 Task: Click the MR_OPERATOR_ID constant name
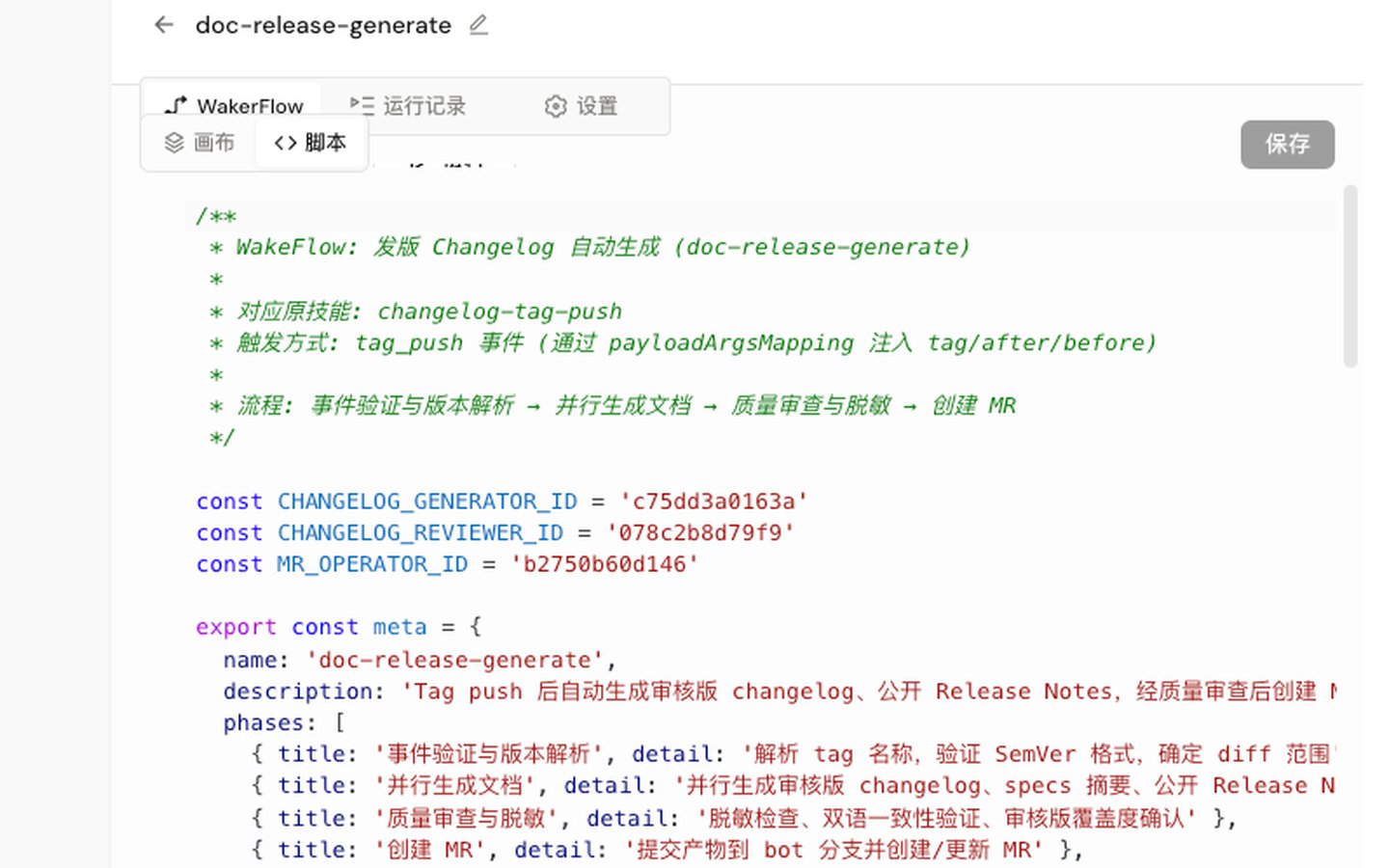pos(372,564)
